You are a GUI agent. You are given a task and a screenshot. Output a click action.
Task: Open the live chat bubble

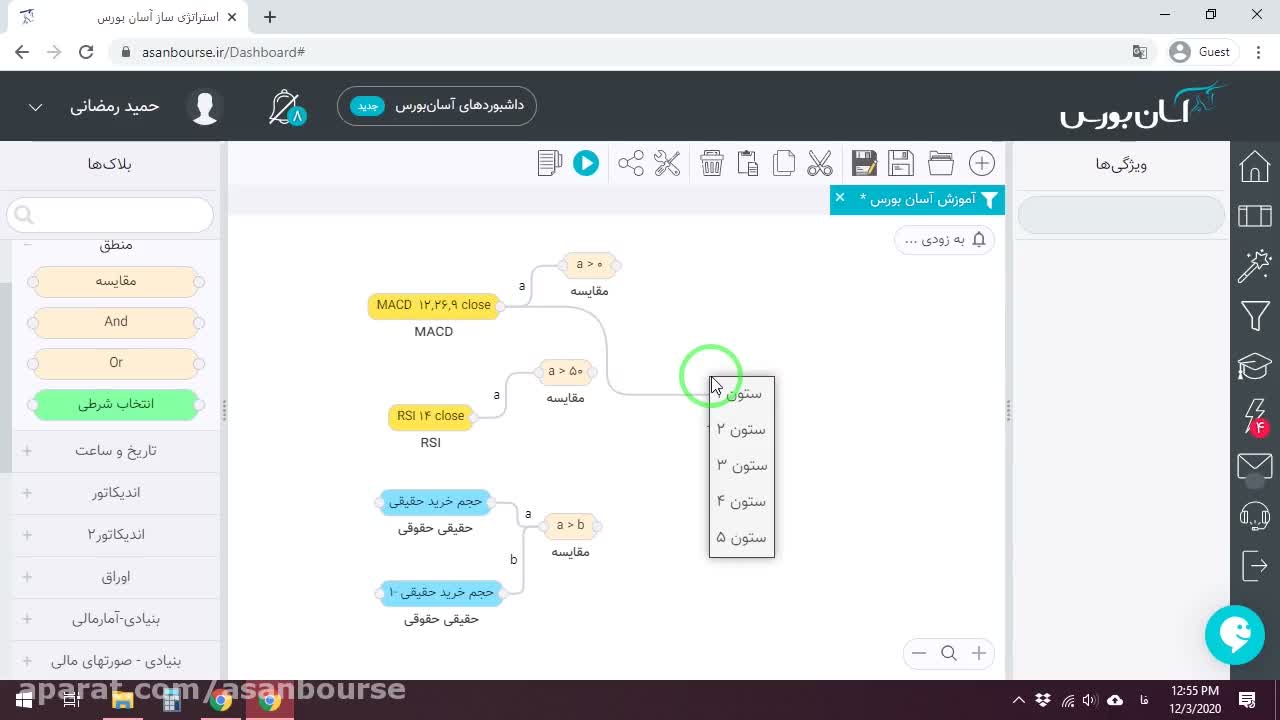point(1235,635)
